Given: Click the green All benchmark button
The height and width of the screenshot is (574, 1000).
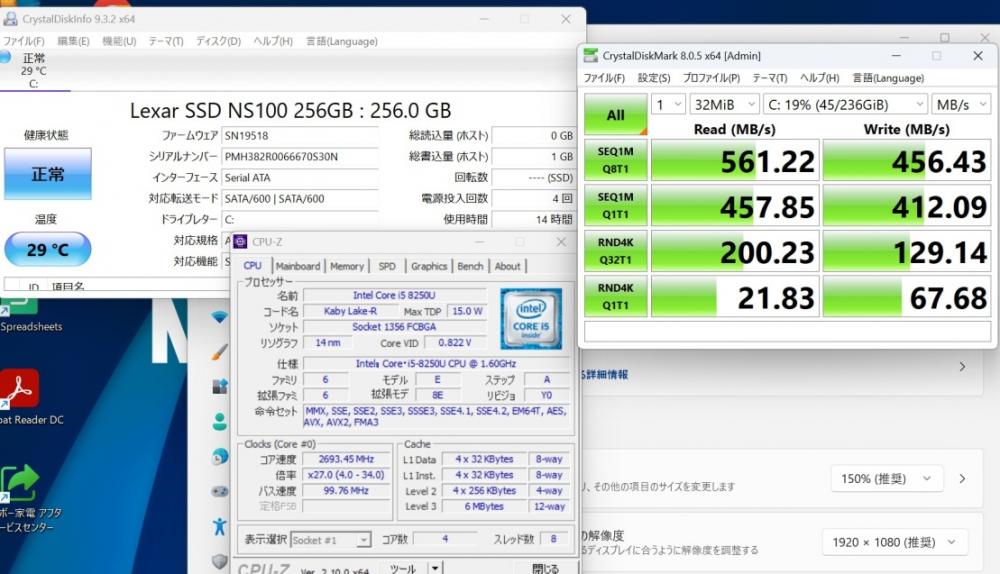Looking at the screenshot, I should [615, 115].
